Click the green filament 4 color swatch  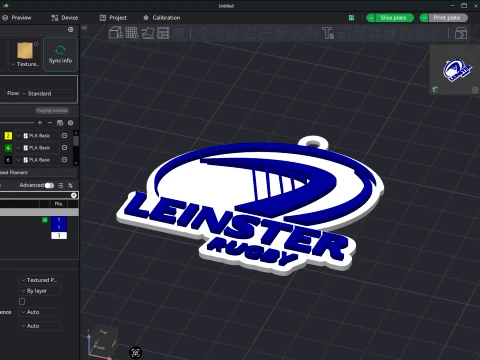click(8, 148)
